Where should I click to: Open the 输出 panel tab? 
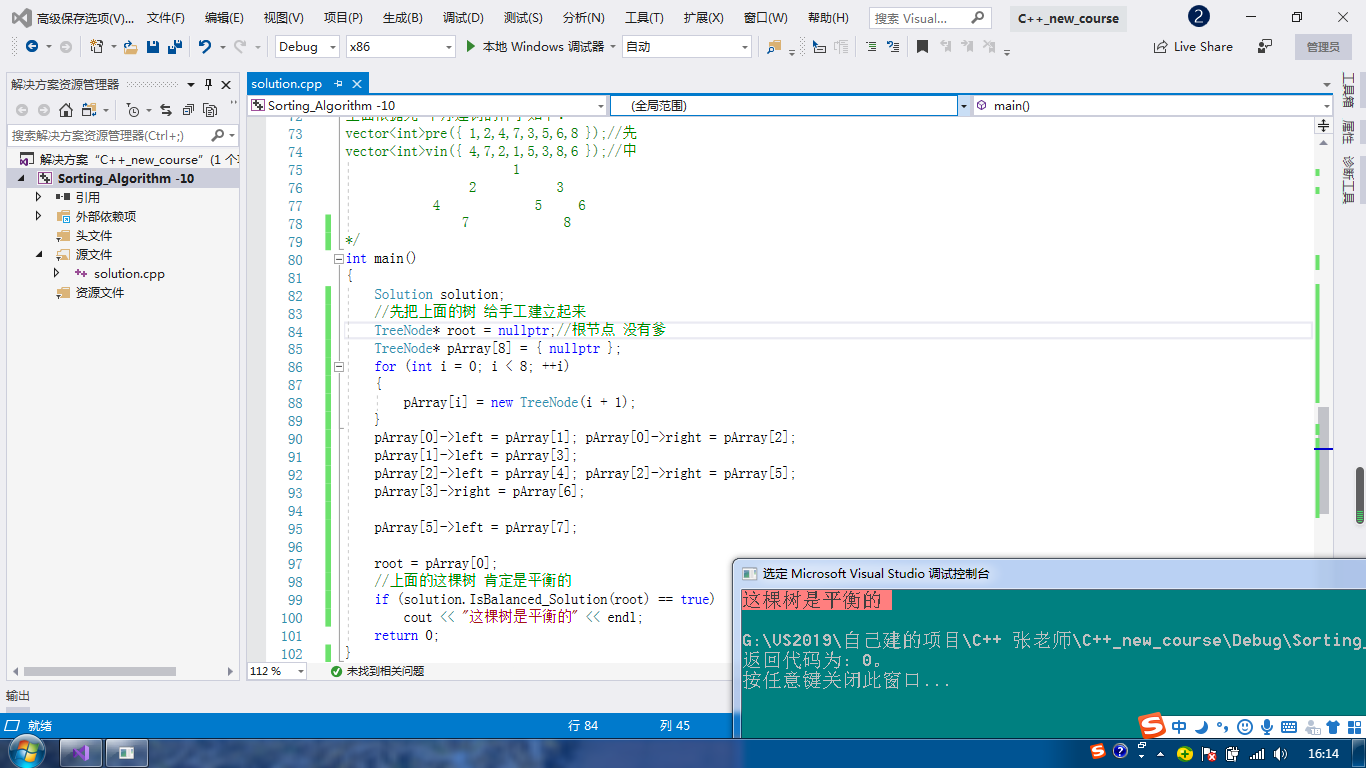point(18,696)
